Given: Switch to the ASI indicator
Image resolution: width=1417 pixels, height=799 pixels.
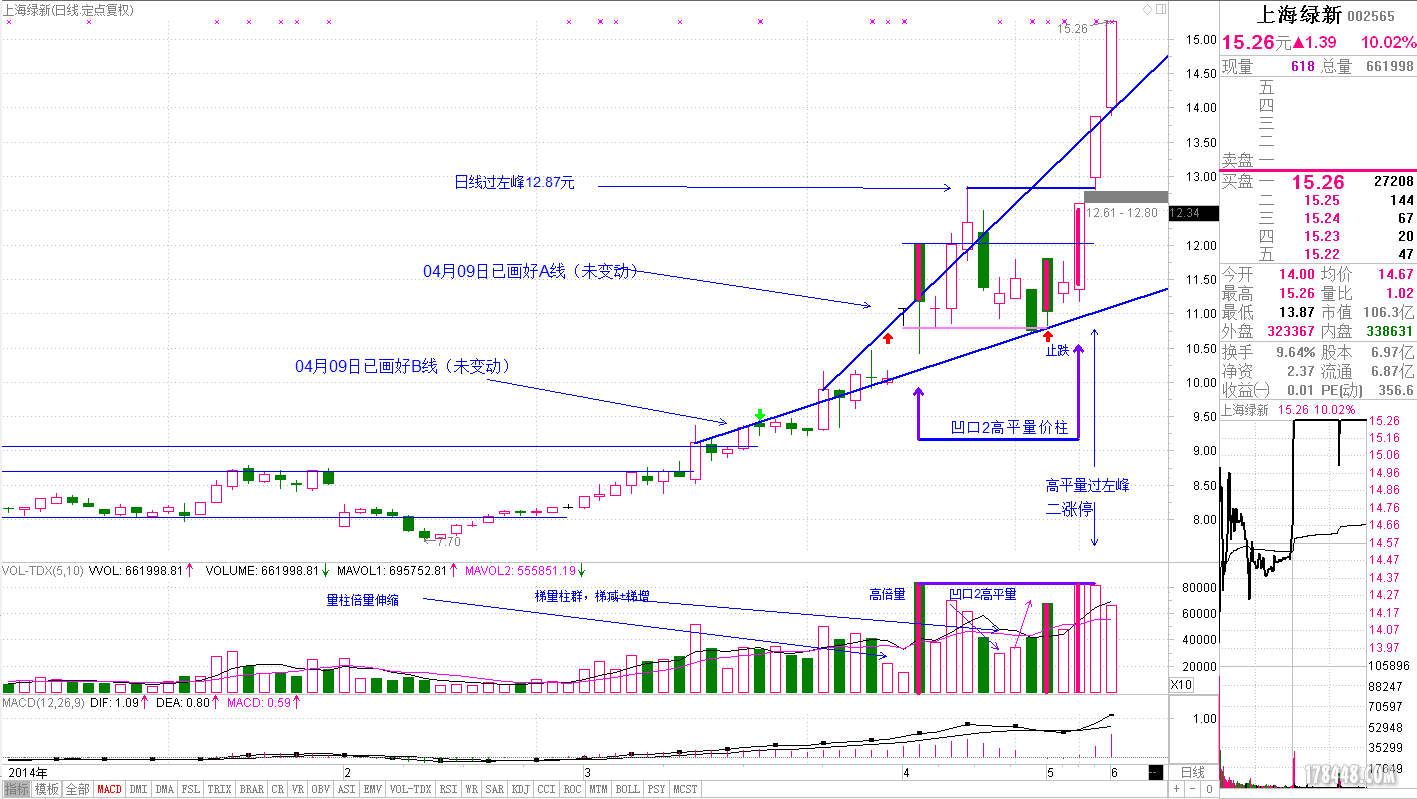Looking at the screenshot, I should [x=346, y=789].
